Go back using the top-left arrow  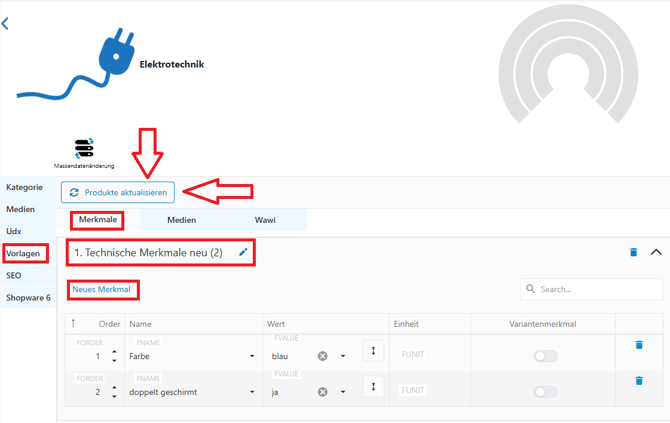pyautogui.click(x=6, y=23)
